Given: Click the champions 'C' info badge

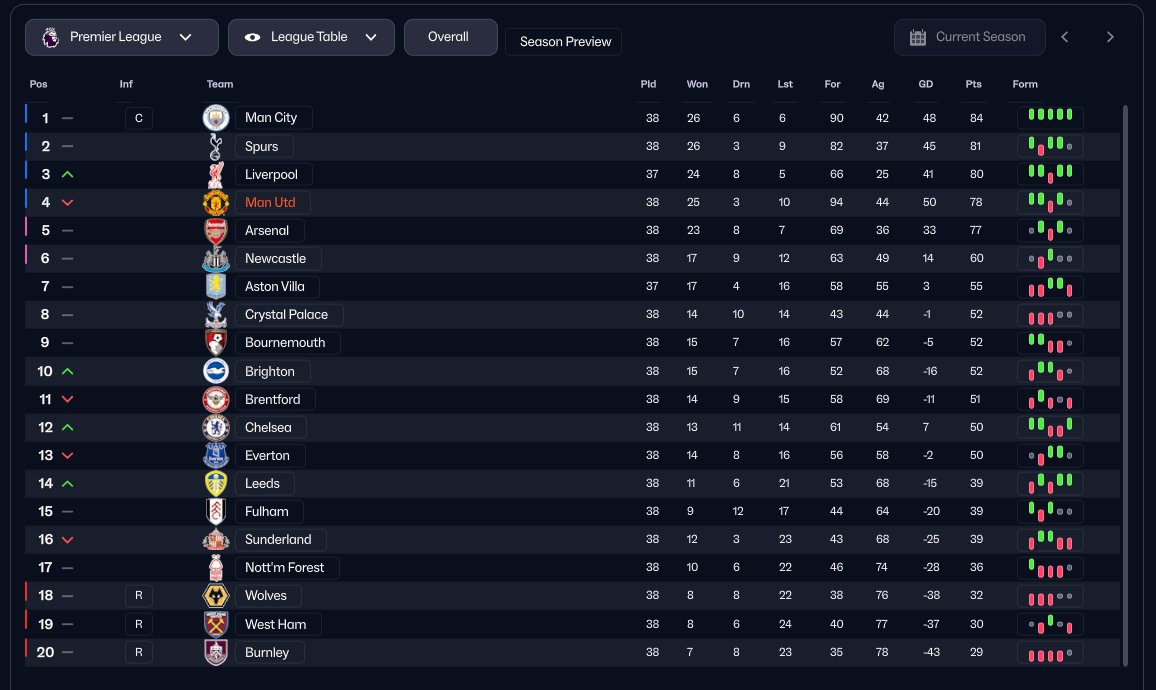Looking at the screenshot, I should tap(139, 118).
